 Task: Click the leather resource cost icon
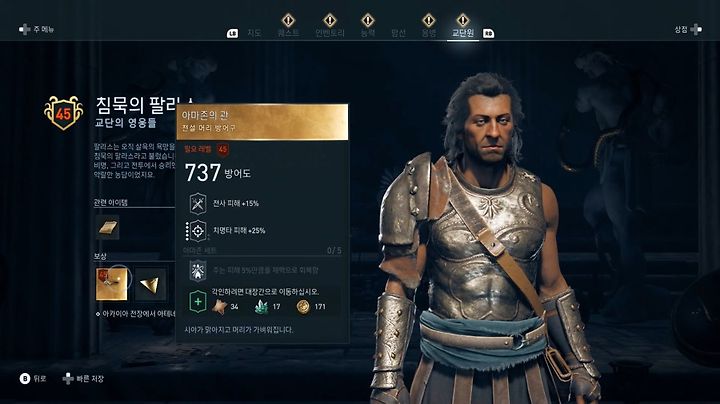coord(220,306)
